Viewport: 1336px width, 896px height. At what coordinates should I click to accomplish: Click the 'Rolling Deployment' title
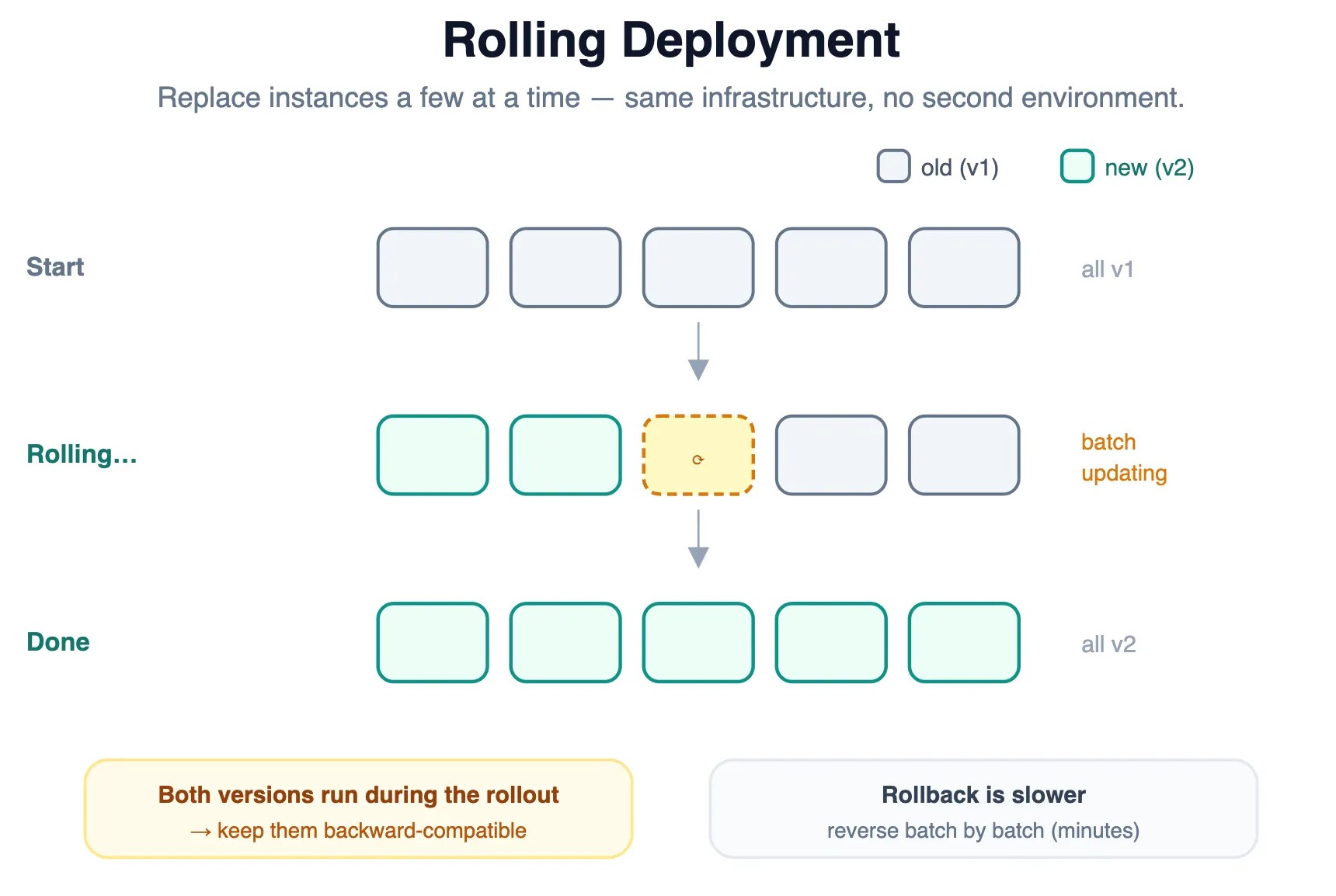click(x=671, y=40)
